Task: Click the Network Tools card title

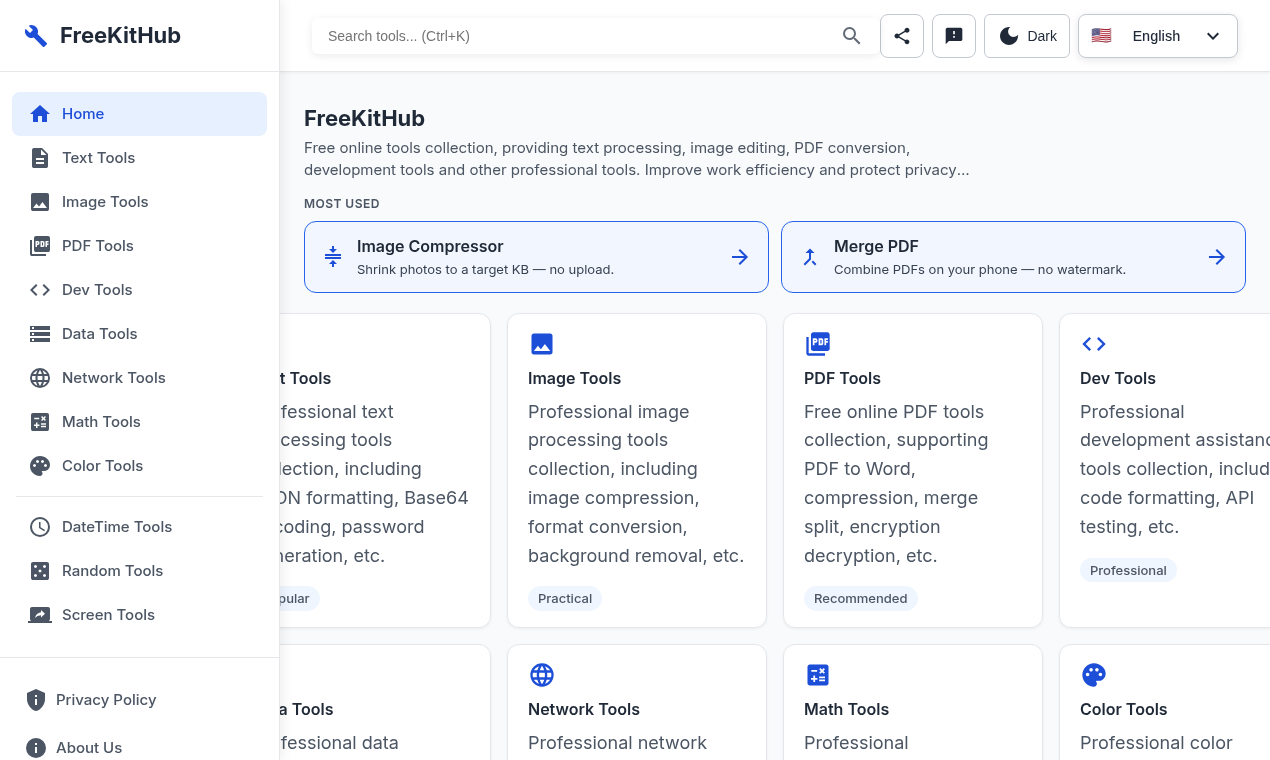Action: pos(584,709)
